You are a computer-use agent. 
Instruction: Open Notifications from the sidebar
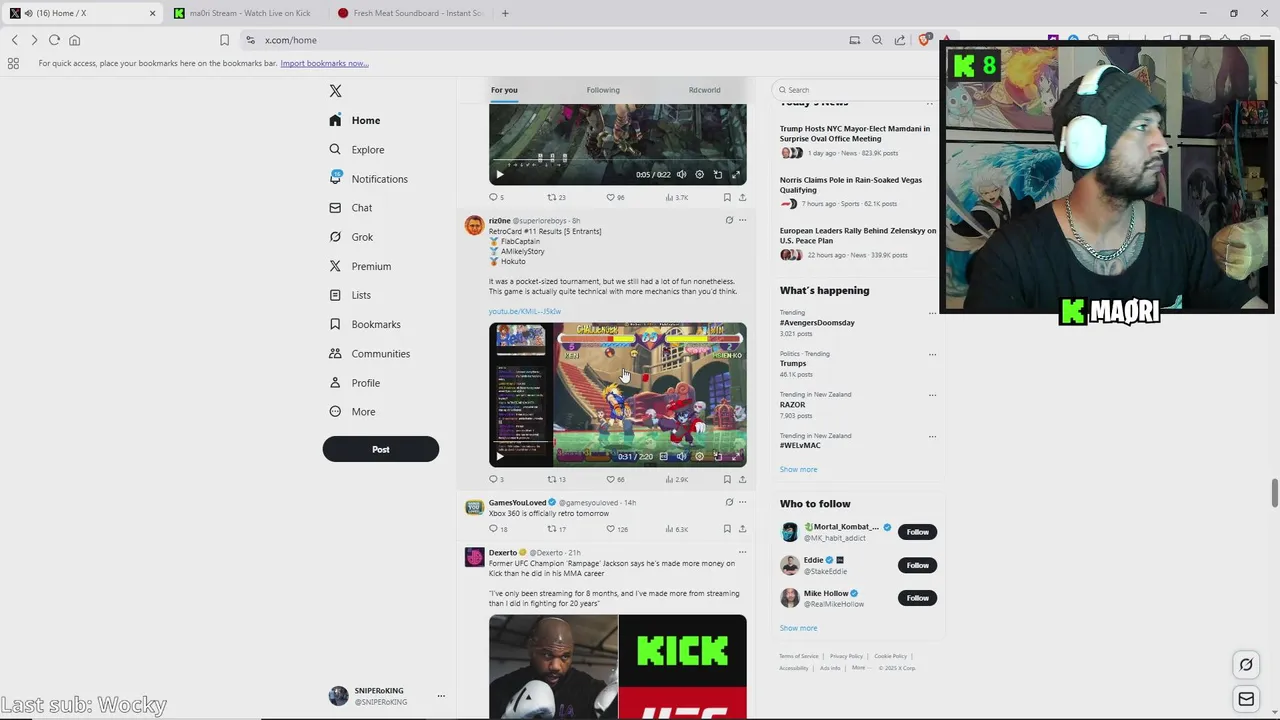[x=368, y=179]
